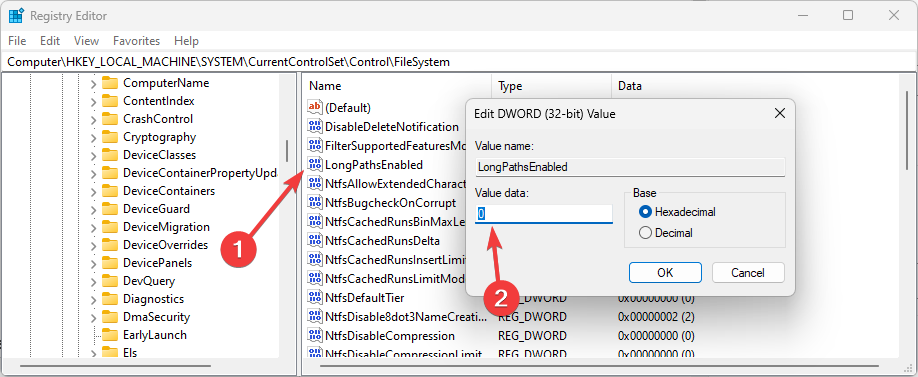The image size is (918, 377).
Task: Expand the ContentIndex tree node
Action: (x=93, y=102)
